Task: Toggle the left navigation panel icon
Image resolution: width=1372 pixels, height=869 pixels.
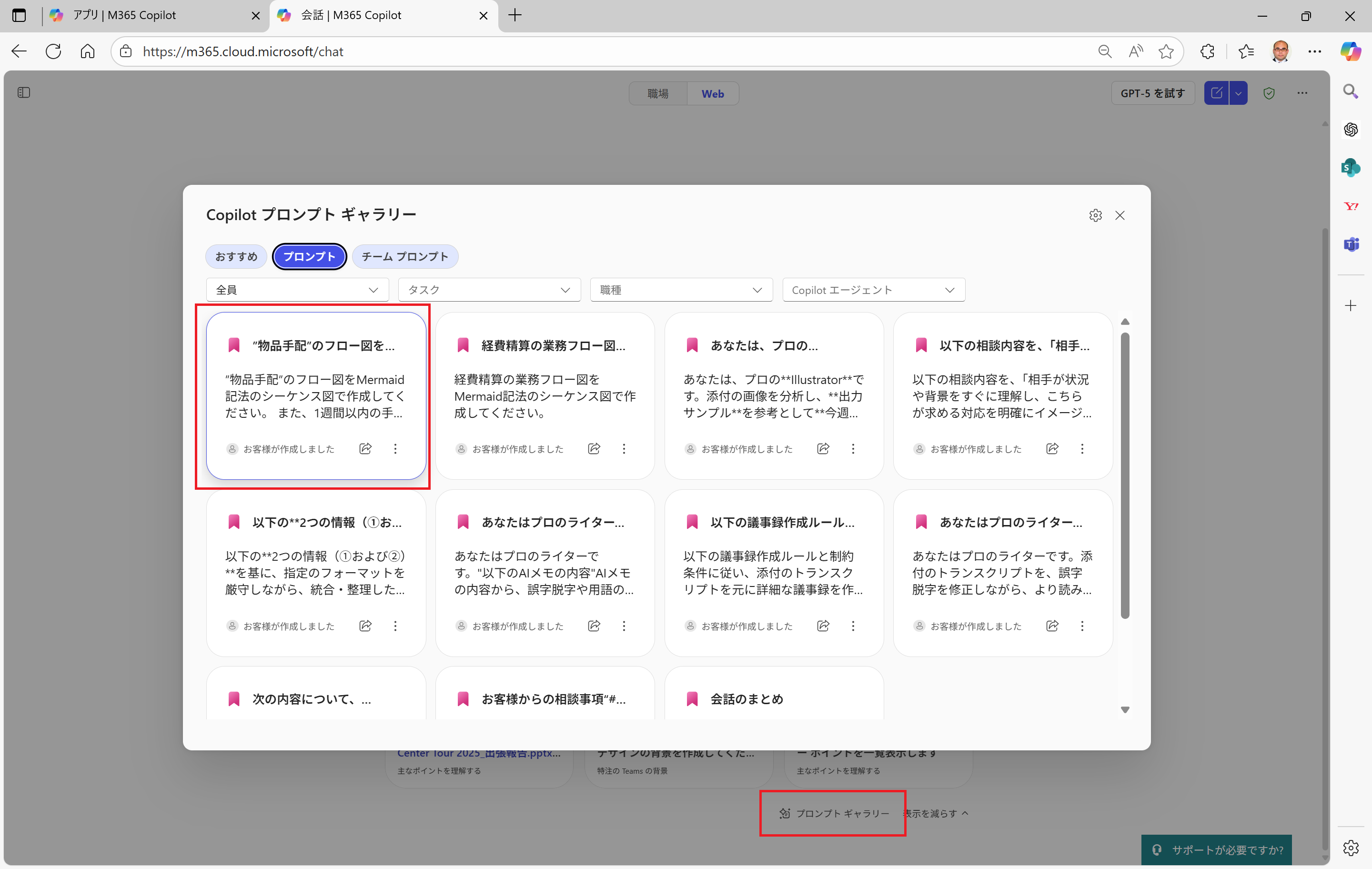Action: [x=23, y=92]
